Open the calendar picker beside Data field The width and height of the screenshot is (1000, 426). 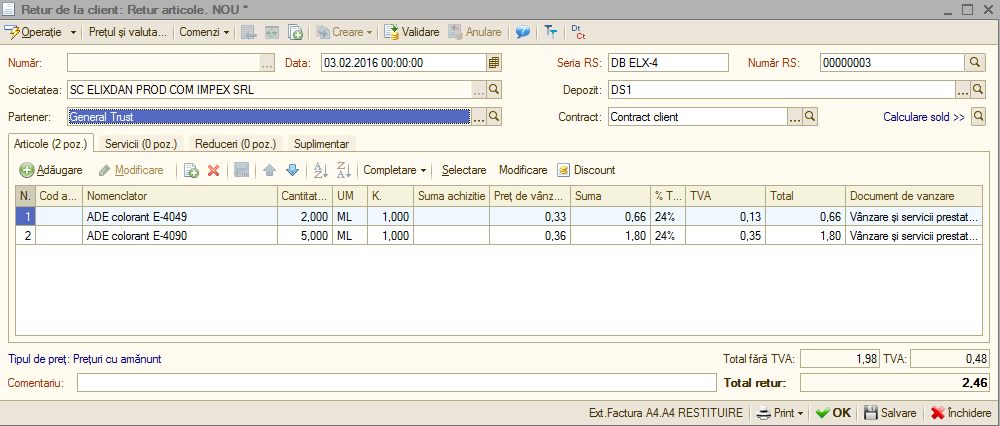[494, 62]
